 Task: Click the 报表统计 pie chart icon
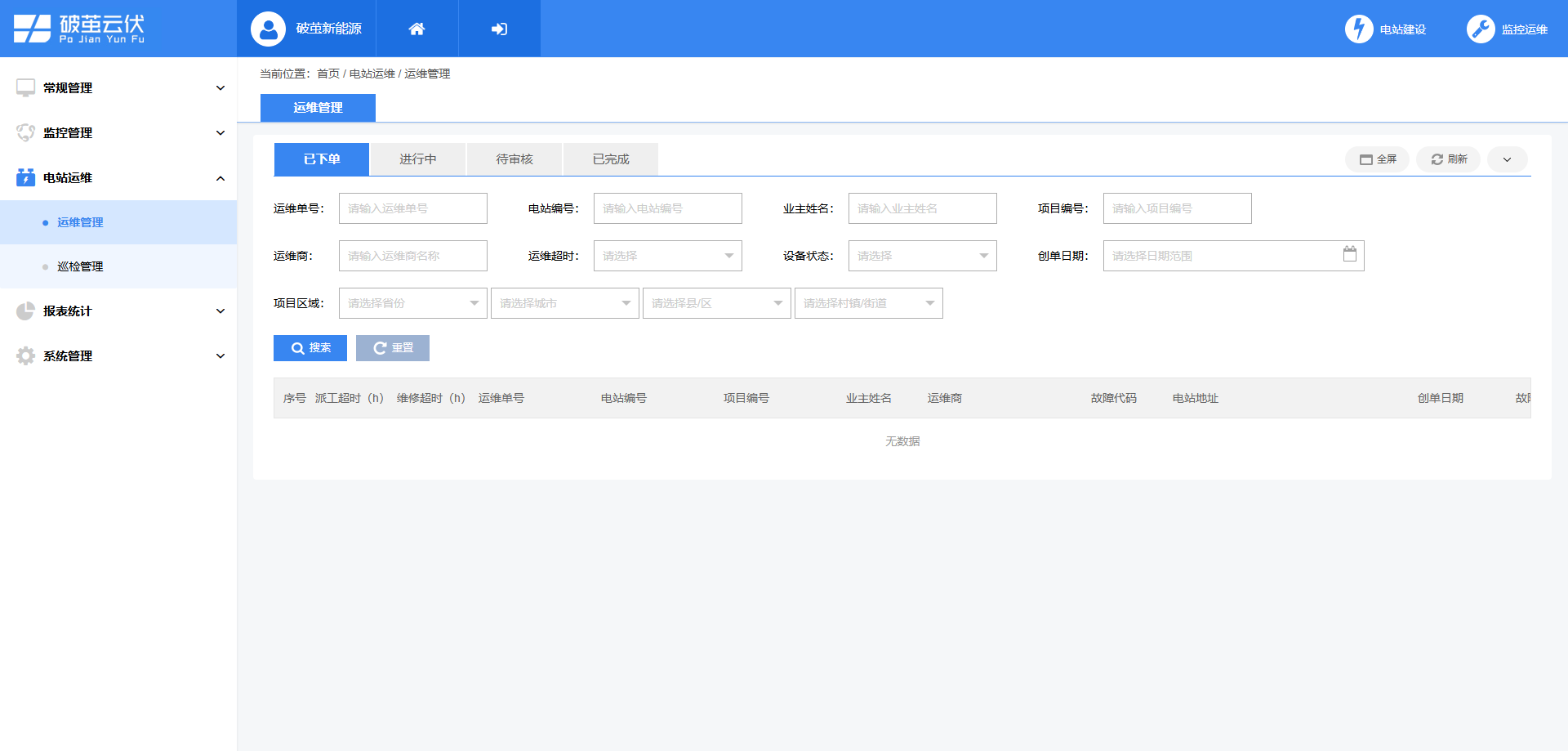(x=24, y=311)
